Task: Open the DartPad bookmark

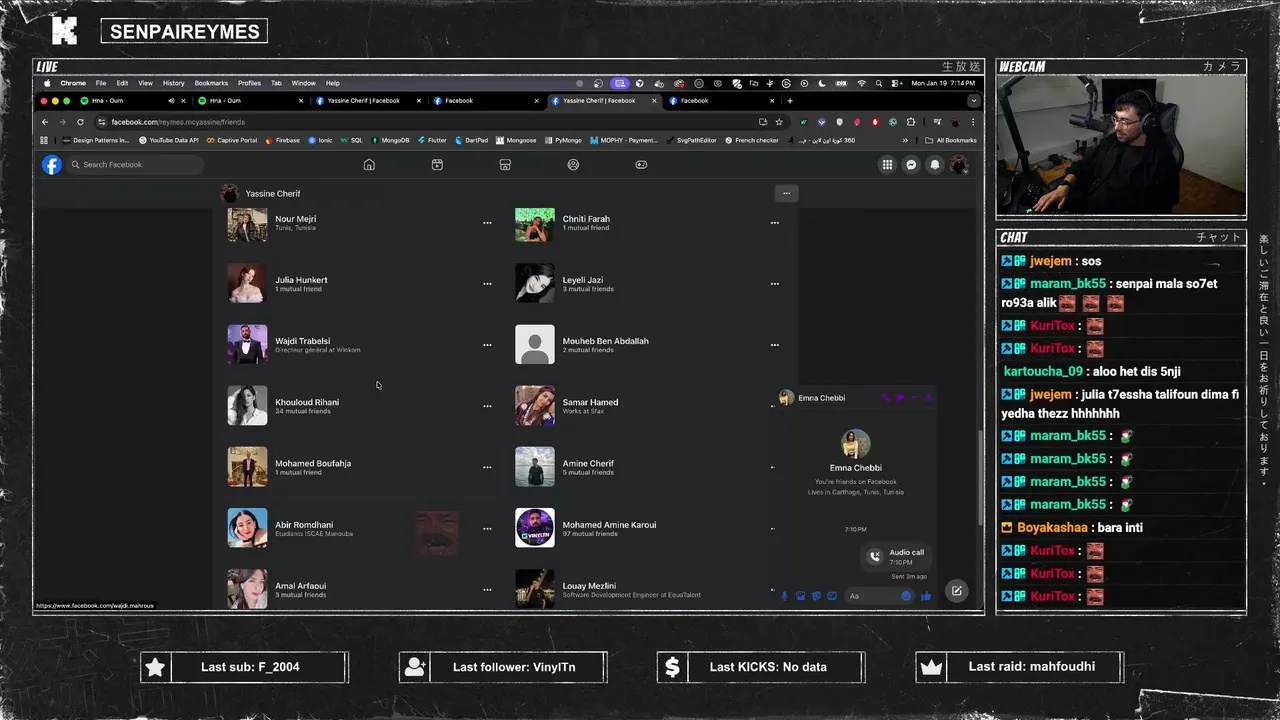Action: 472,140
